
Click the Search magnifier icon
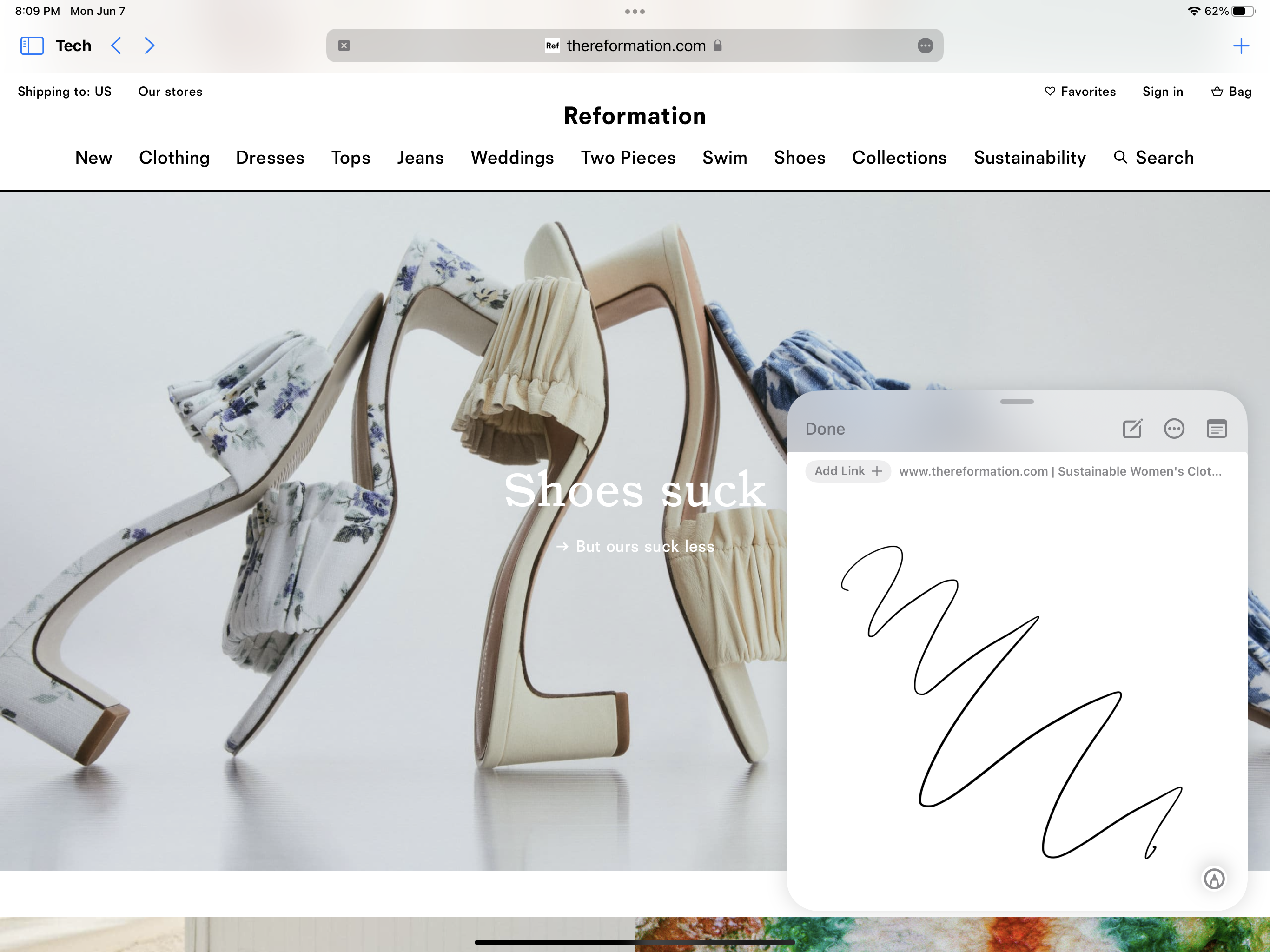point(1120,157)
